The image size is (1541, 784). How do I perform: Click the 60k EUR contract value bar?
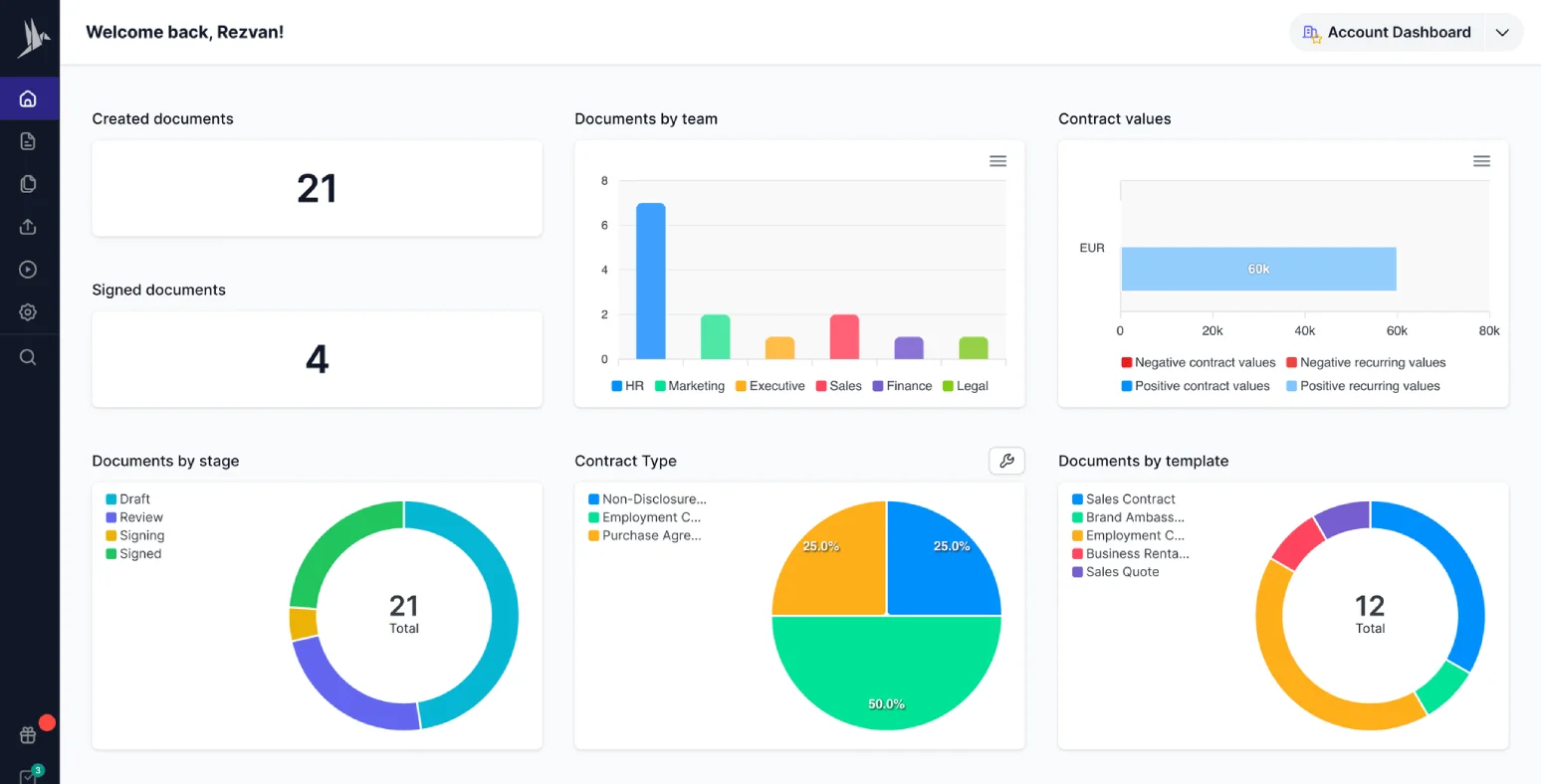(1258, 270)
